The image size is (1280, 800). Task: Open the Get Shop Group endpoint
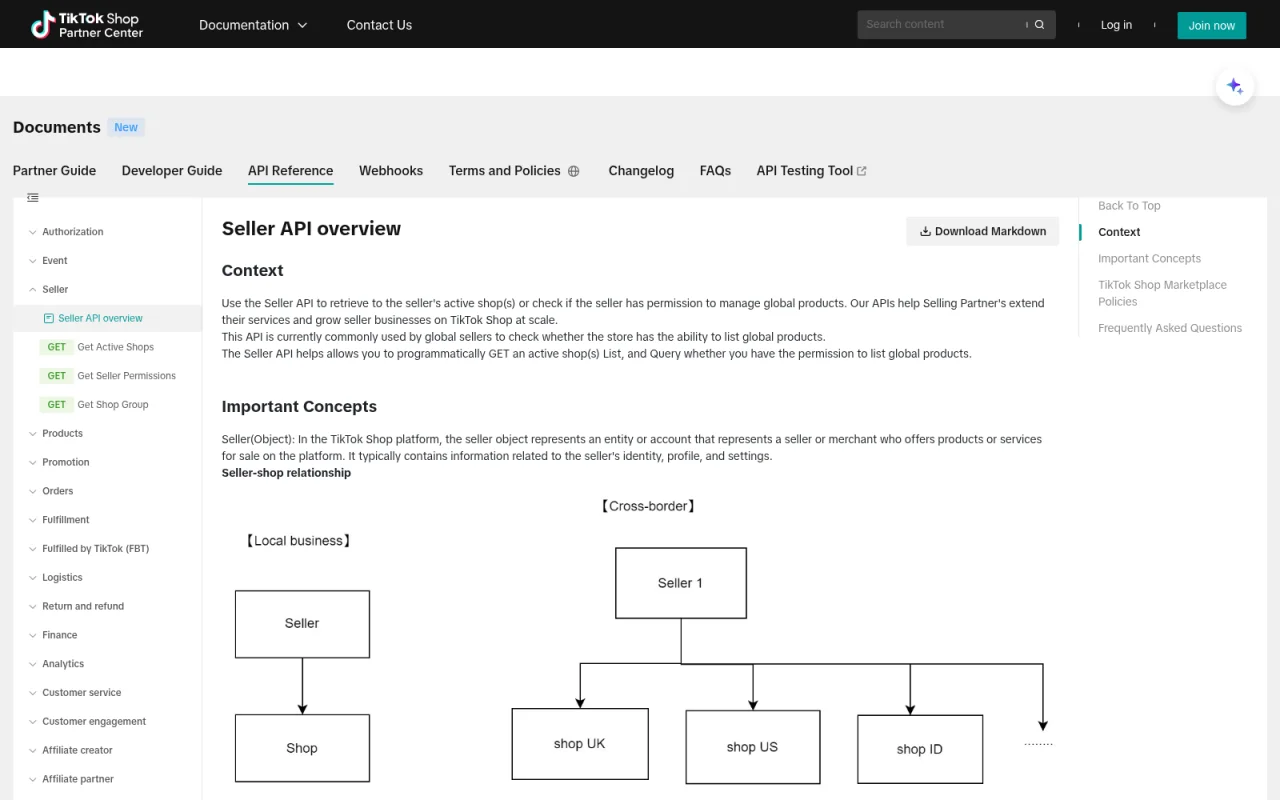pos(113,405)
